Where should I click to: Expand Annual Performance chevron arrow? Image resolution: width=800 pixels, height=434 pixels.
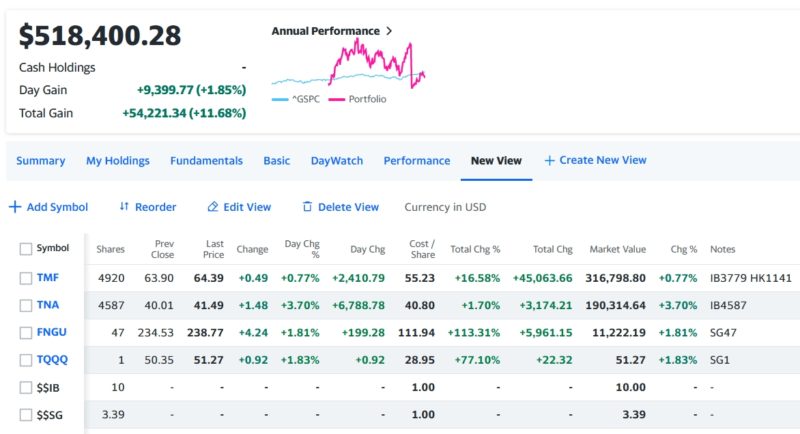point(389,31)
